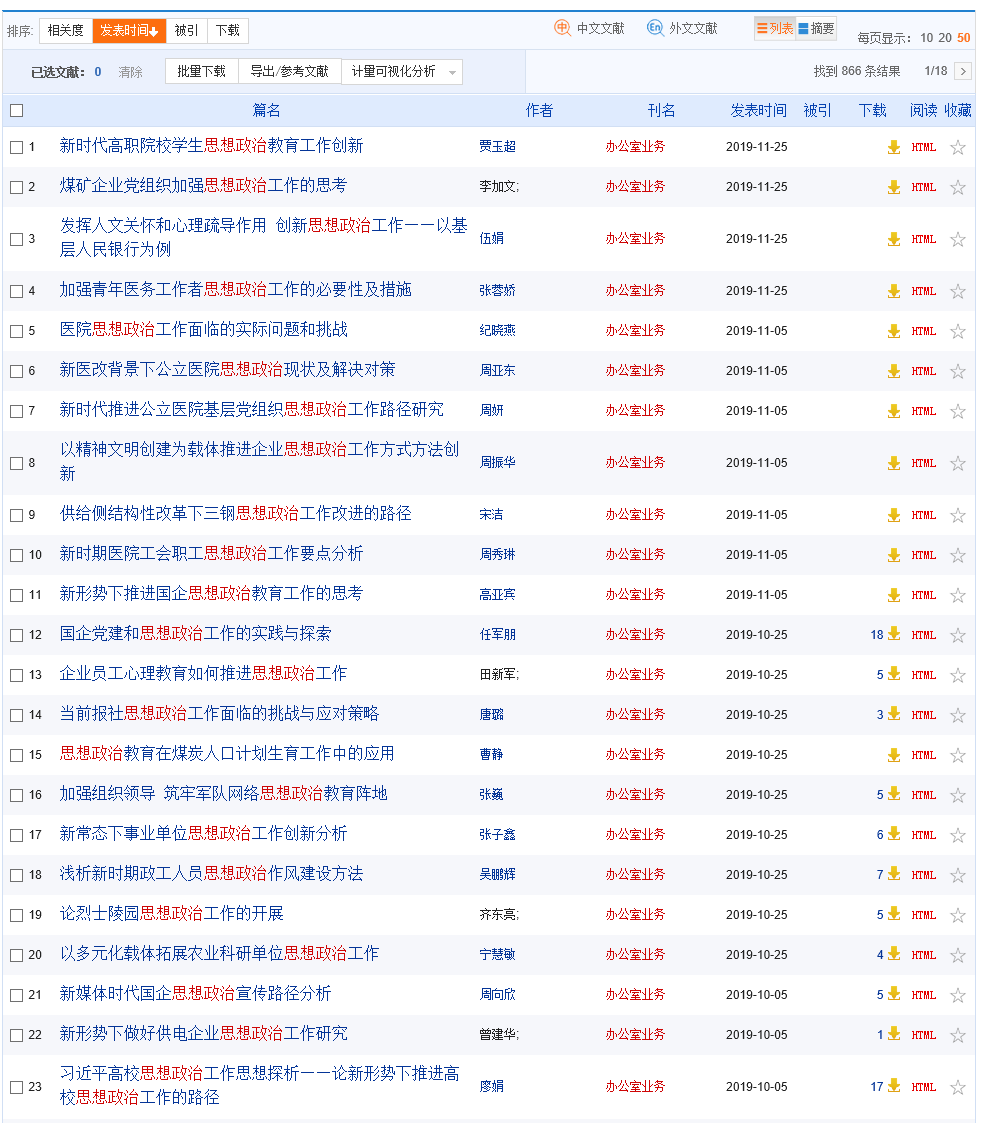Favorite row 3 with star icon
The image size is (981, 1123).
[957, 239]
